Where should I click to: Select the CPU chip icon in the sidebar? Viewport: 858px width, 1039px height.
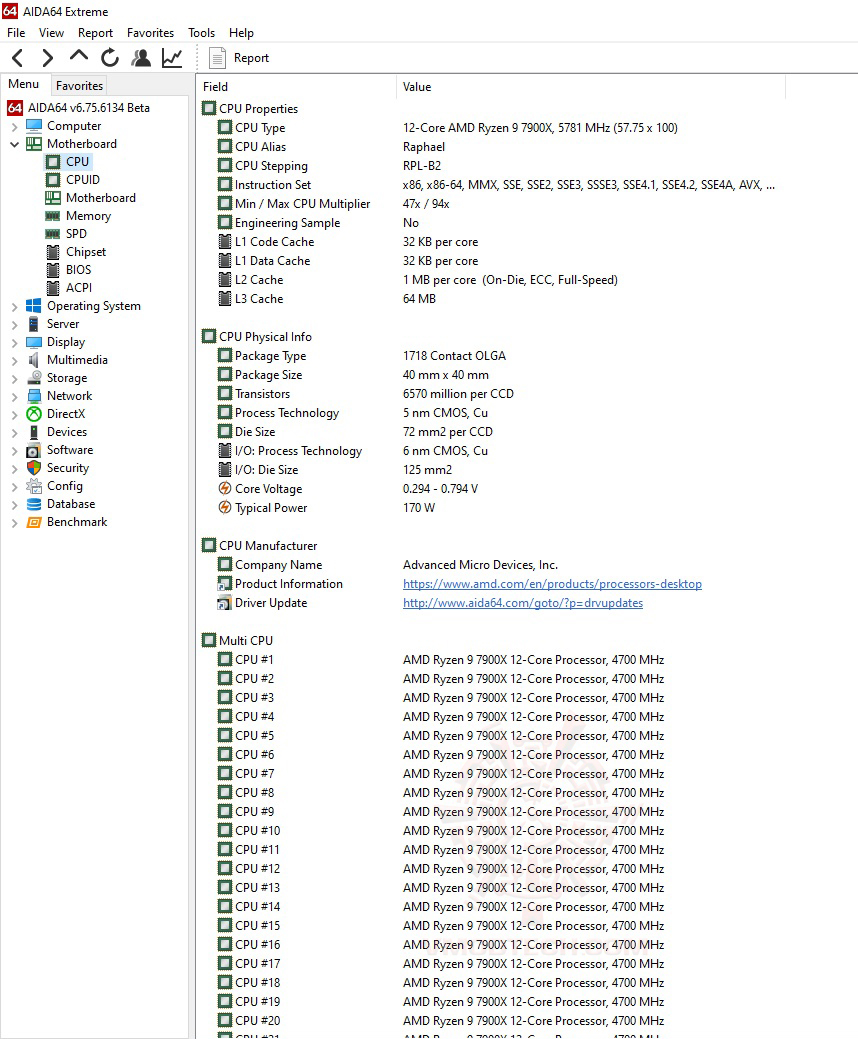click(53, 162)
